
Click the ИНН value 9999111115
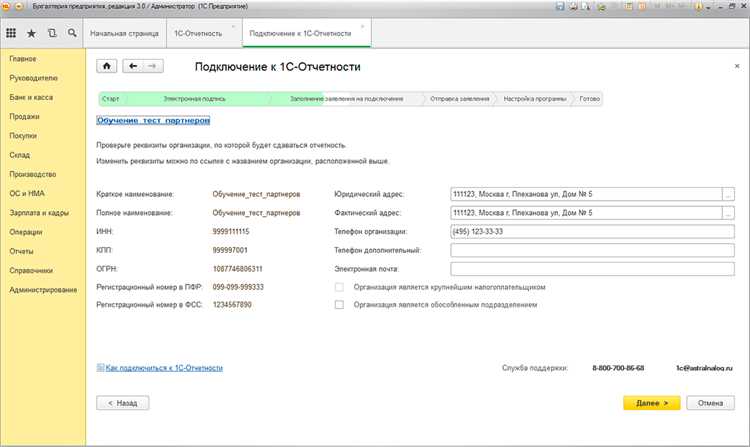(231, 231)
